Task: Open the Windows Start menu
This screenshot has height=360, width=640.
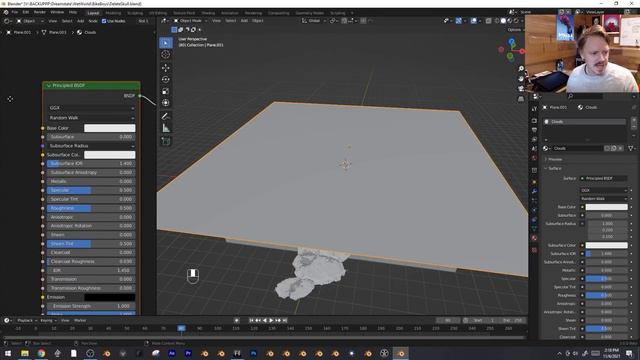Action: 8,353
